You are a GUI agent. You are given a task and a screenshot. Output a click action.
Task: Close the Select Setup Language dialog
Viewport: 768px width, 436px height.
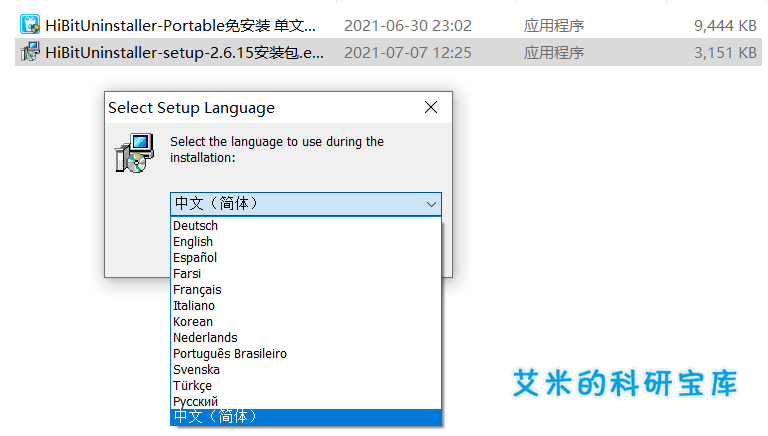pos(431,108)
